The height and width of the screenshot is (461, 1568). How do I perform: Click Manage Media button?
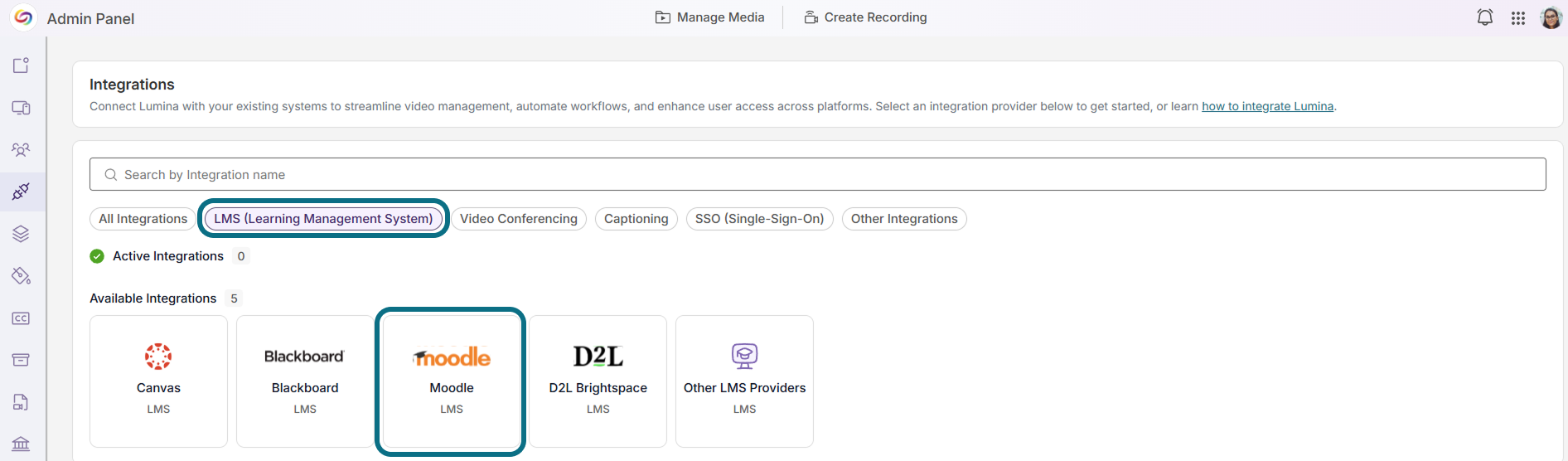[710, 17]
